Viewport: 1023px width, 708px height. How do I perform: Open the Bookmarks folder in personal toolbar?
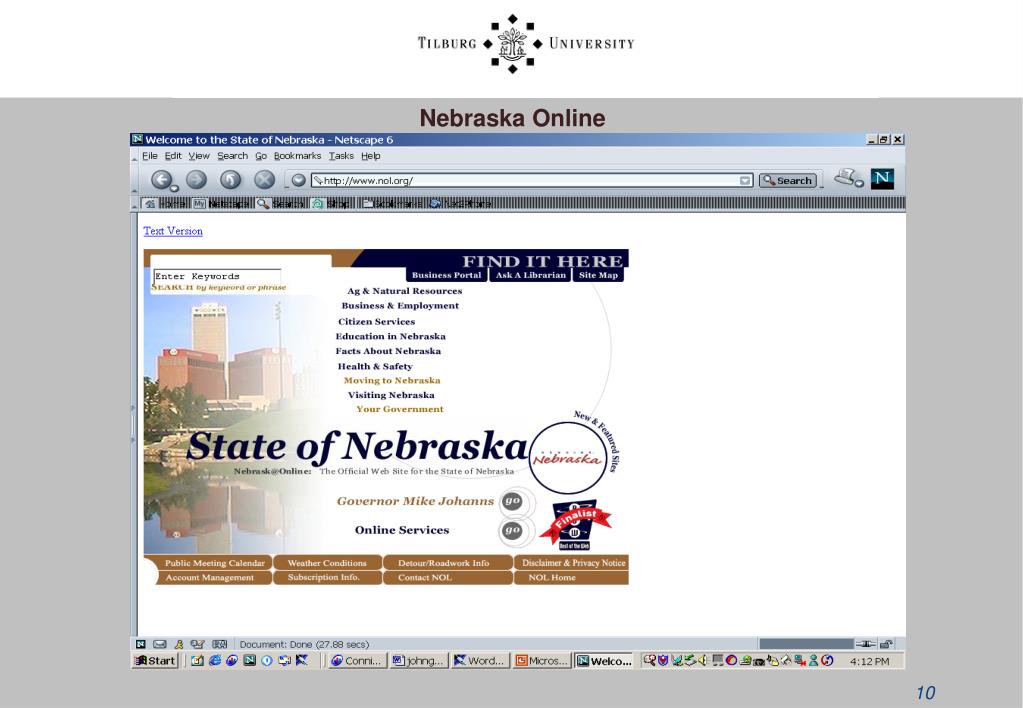(x=392, y=204)
